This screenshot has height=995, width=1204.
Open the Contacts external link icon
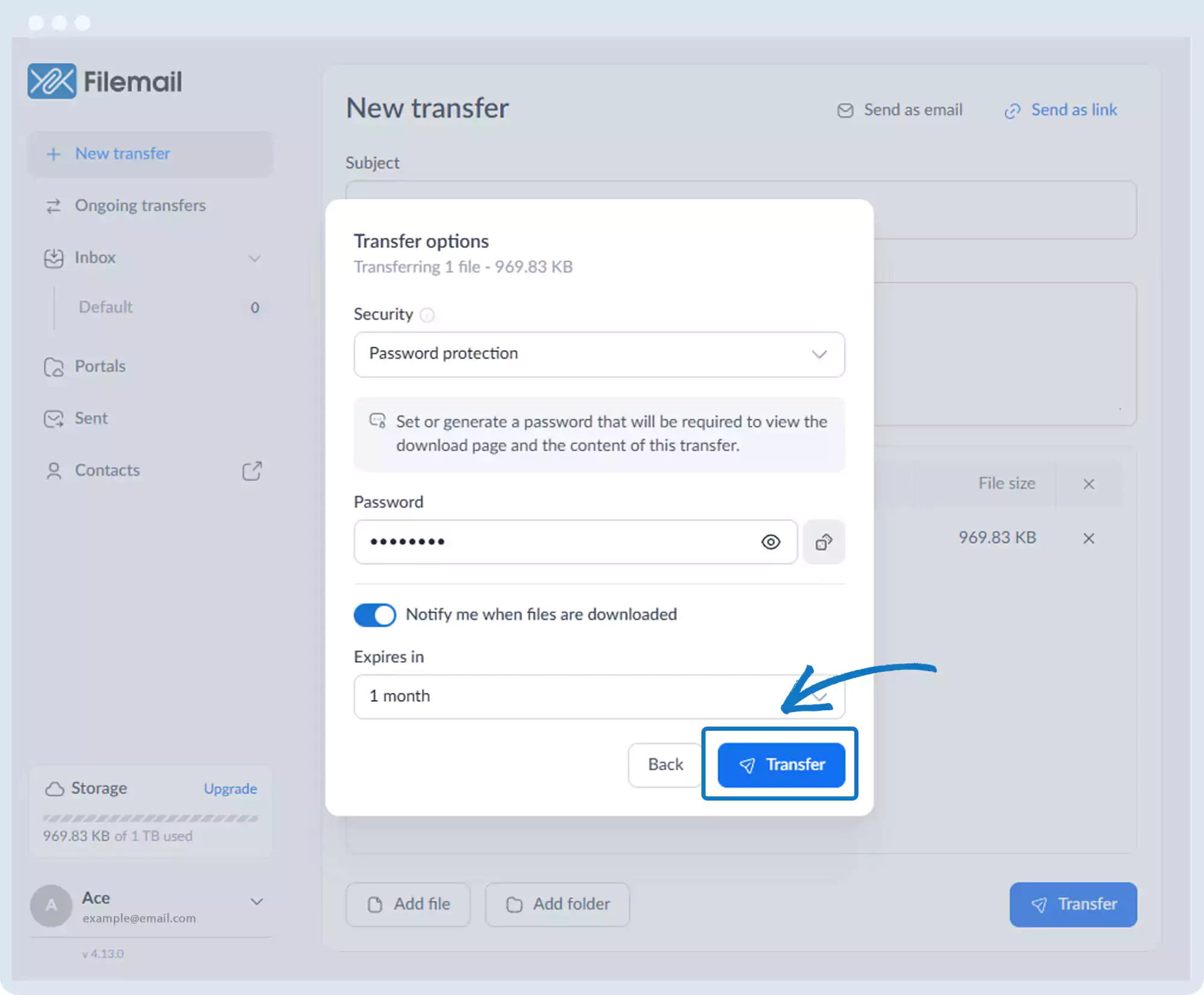tap(252, 471)
